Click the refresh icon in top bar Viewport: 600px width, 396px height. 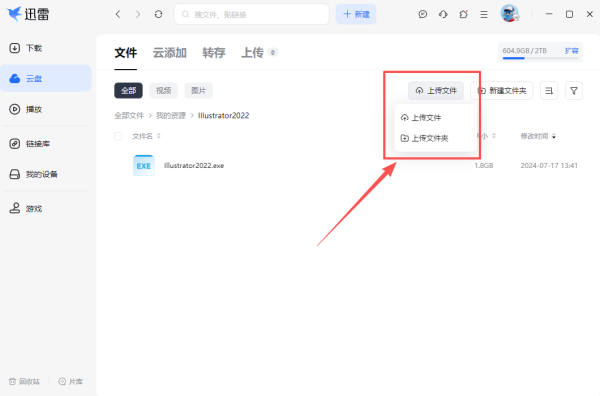[158, 14]
